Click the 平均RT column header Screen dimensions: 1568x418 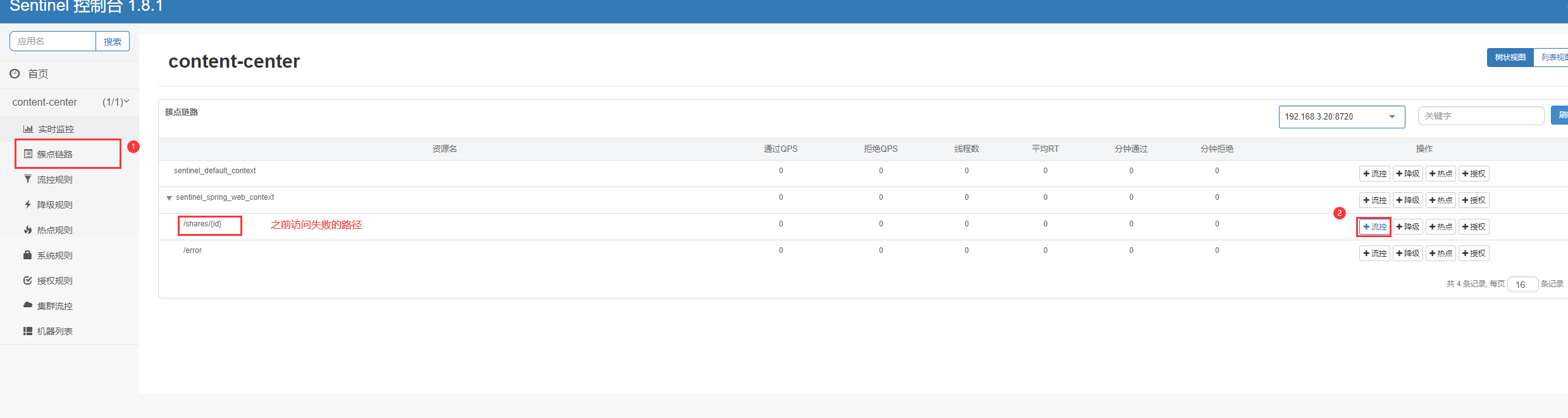point(1045,149)
